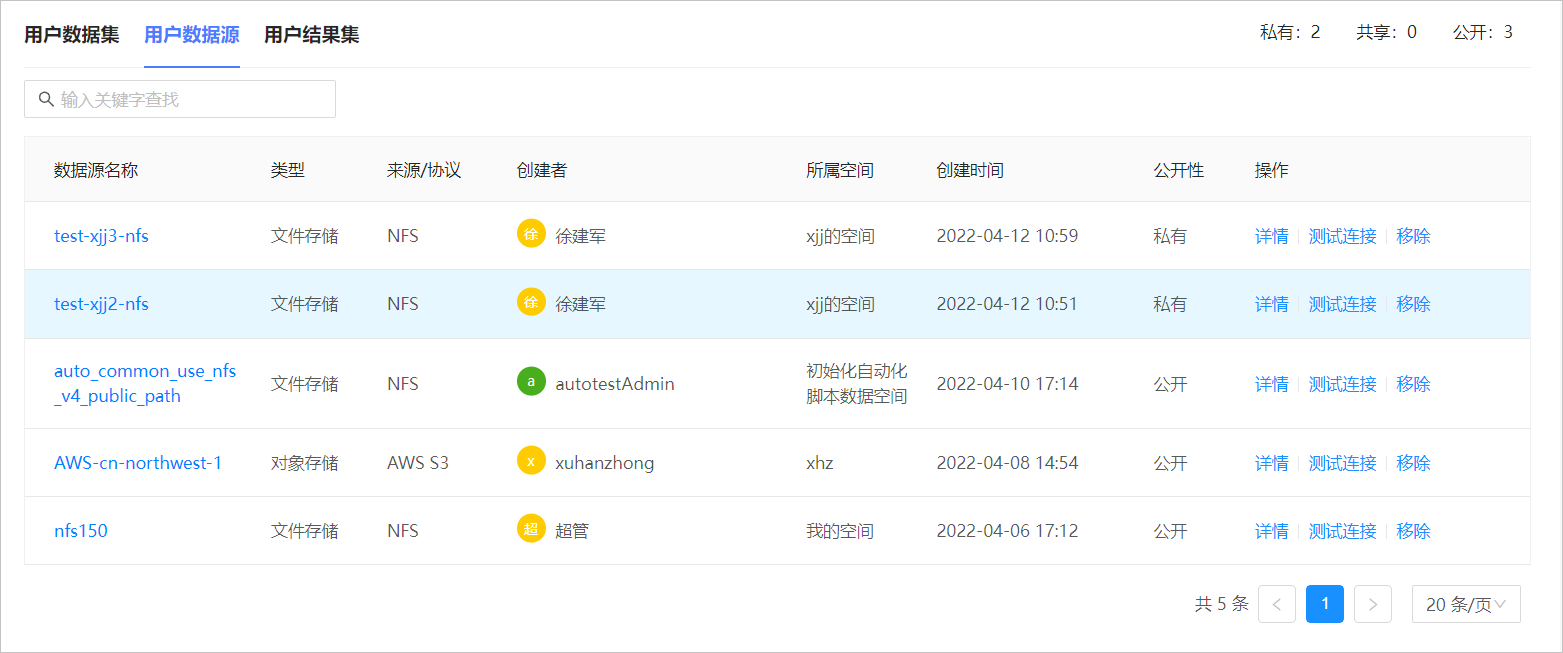Open the 用户结果集 tab
Screen dimensions: 1563x653
[312, 35]
